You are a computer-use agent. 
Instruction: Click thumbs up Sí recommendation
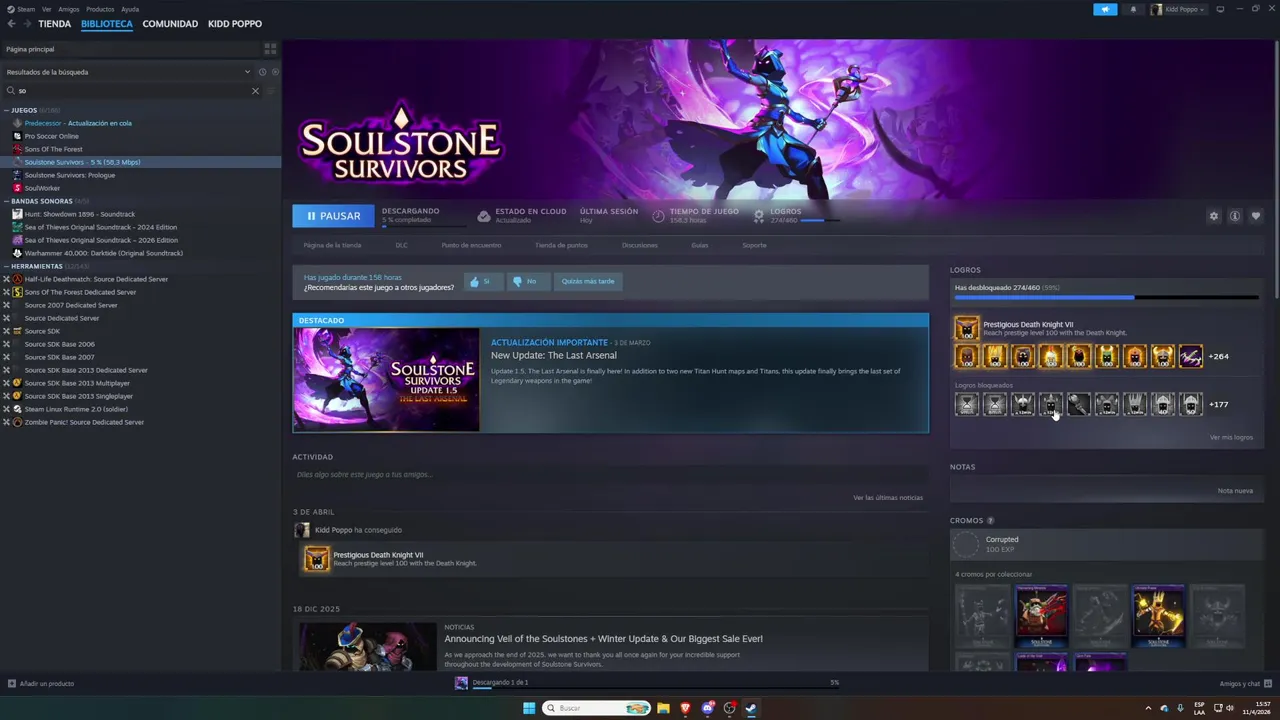point(484,281)
